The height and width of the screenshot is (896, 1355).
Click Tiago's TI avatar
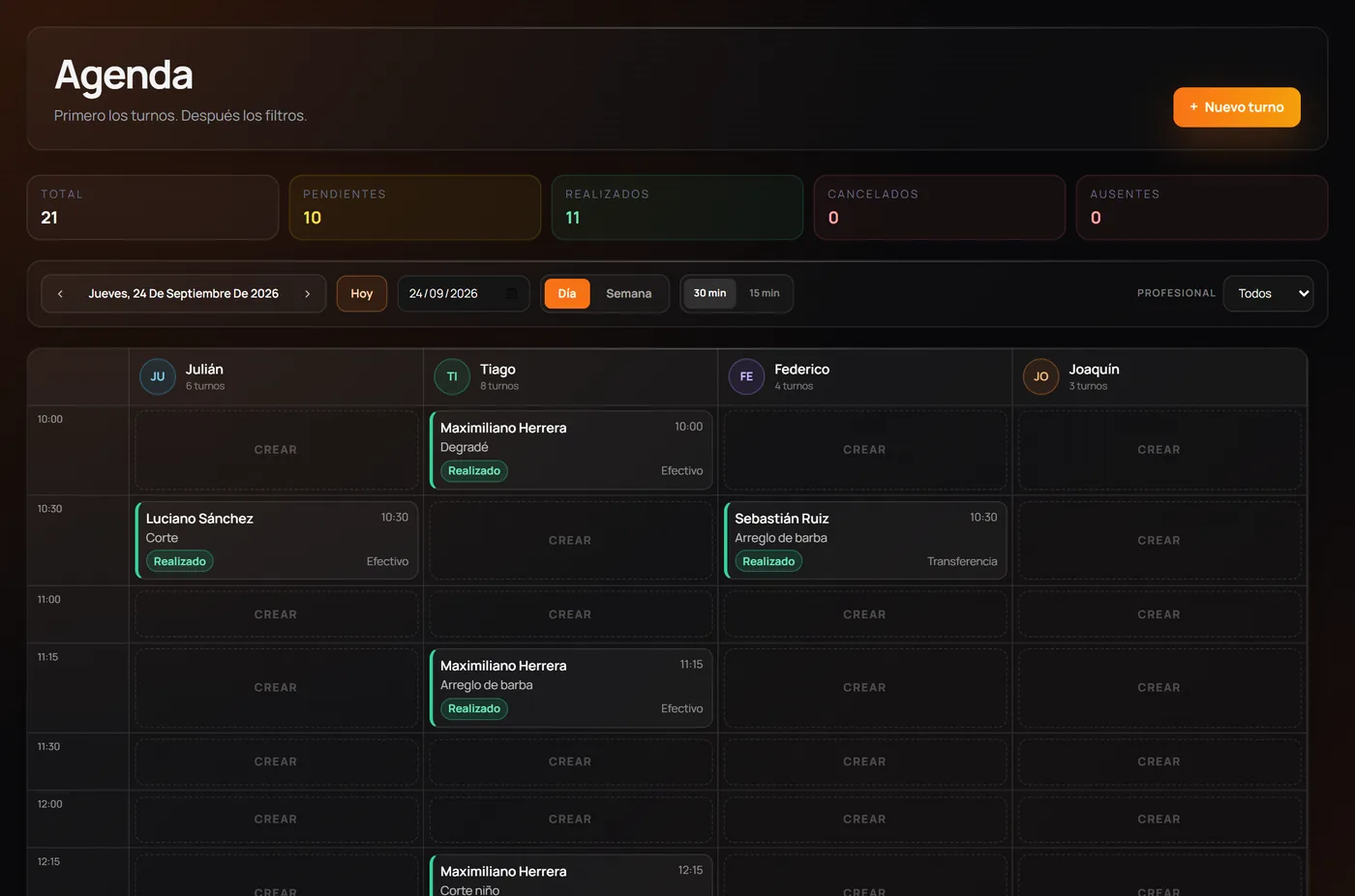point(452,376)
